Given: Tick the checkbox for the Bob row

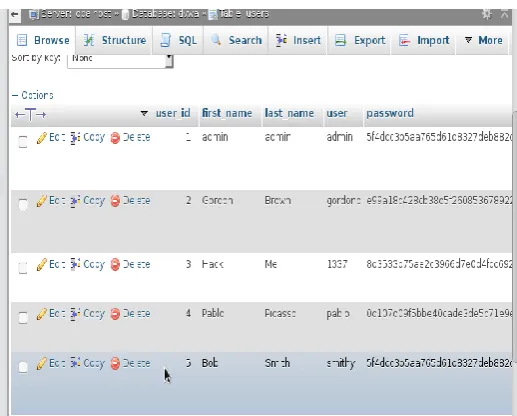Looking at the screenshot, I should click(23, 367).
